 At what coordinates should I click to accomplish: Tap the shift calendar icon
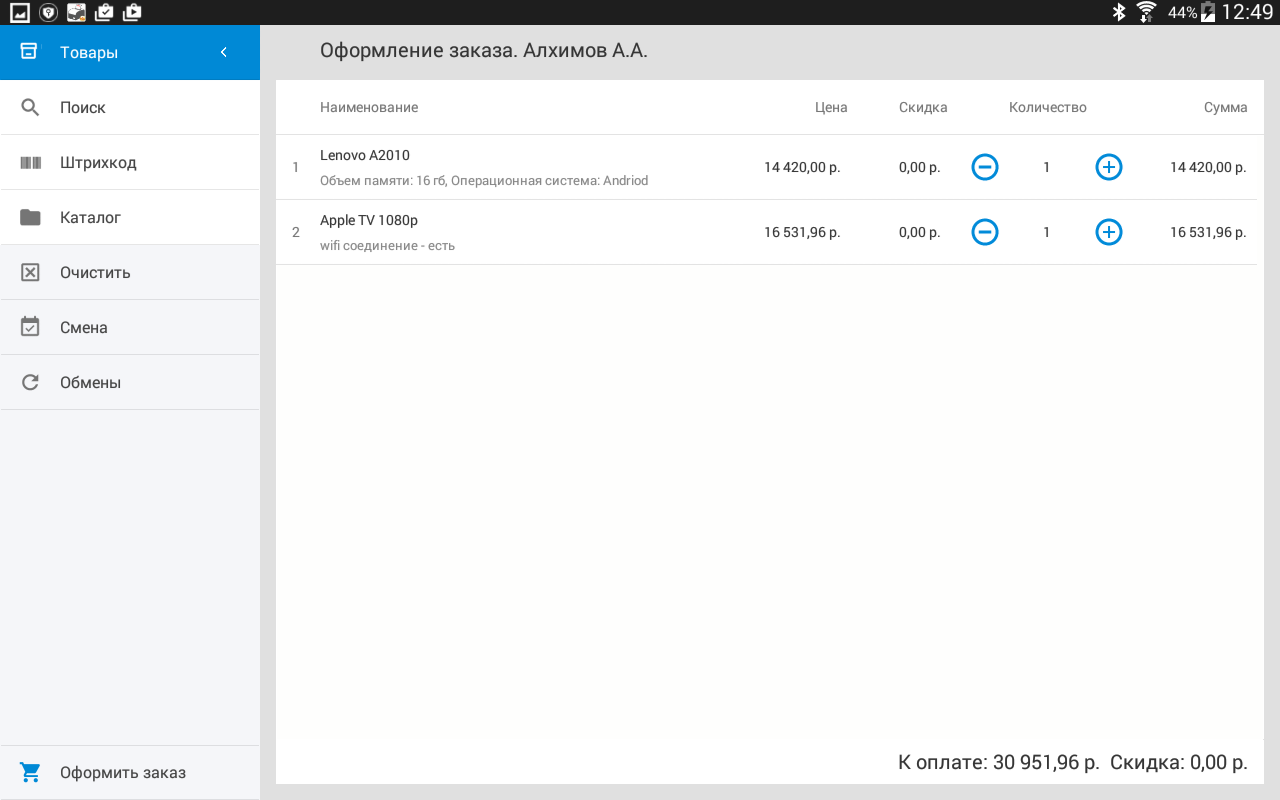click(x=30, y=327)
